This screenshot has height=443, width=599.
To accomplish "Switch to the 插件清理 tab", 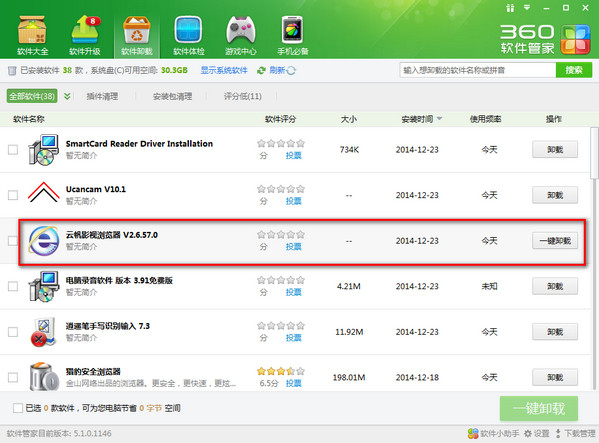I will point(102,96).
